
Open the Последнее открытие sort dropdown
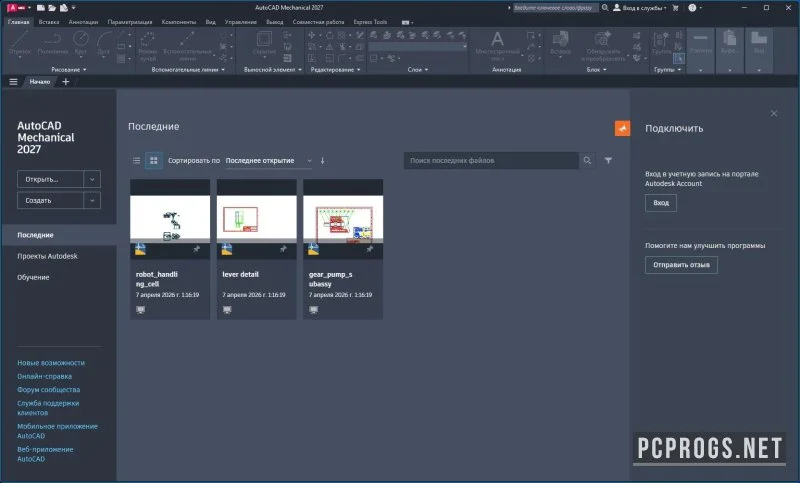tap(268, 160)
